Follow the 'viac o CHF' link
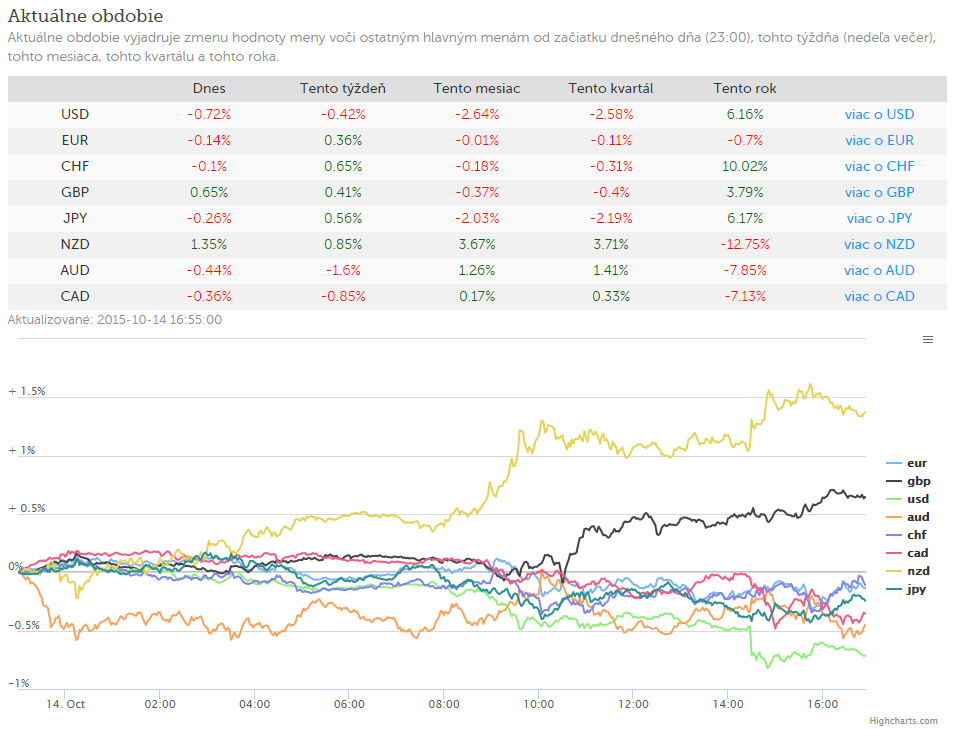 click(x=879, y=166)
